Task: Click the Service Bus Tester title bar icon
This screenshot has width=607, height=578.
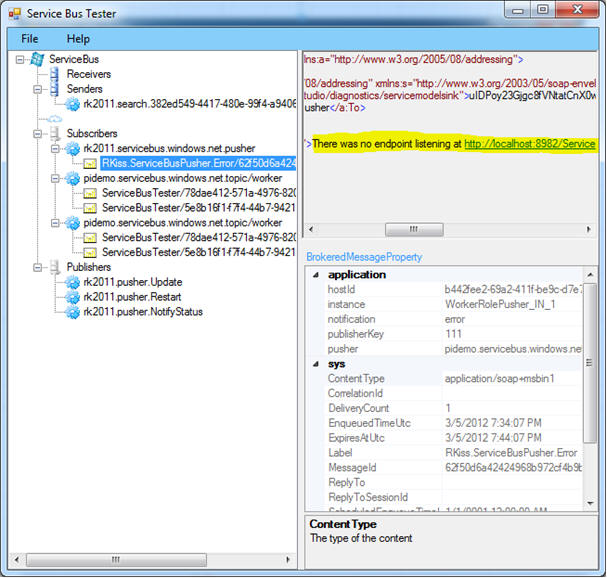Action: pos(15,14)
